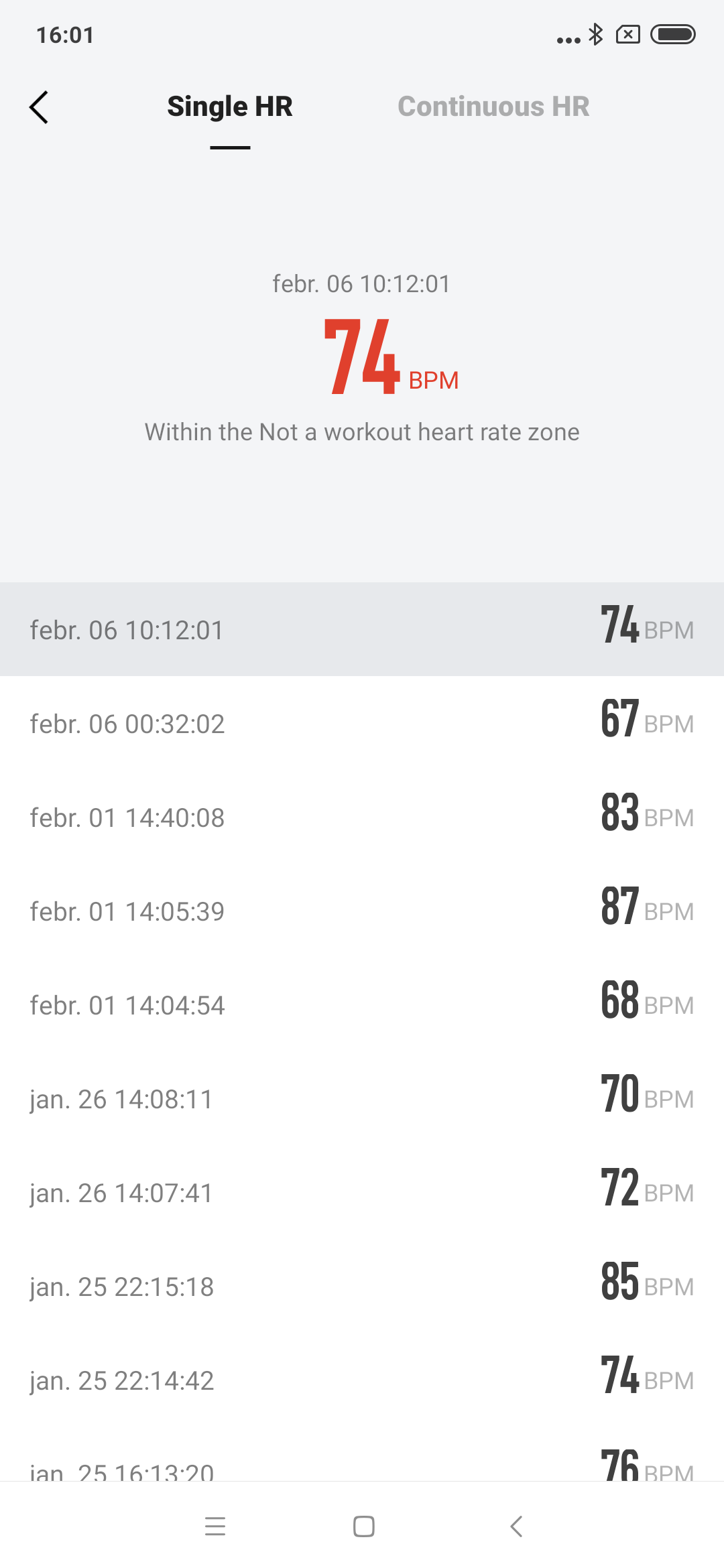Tap the battery indicator in status bar
Viewport: 724px width, 1568px height.
point(673,34)
